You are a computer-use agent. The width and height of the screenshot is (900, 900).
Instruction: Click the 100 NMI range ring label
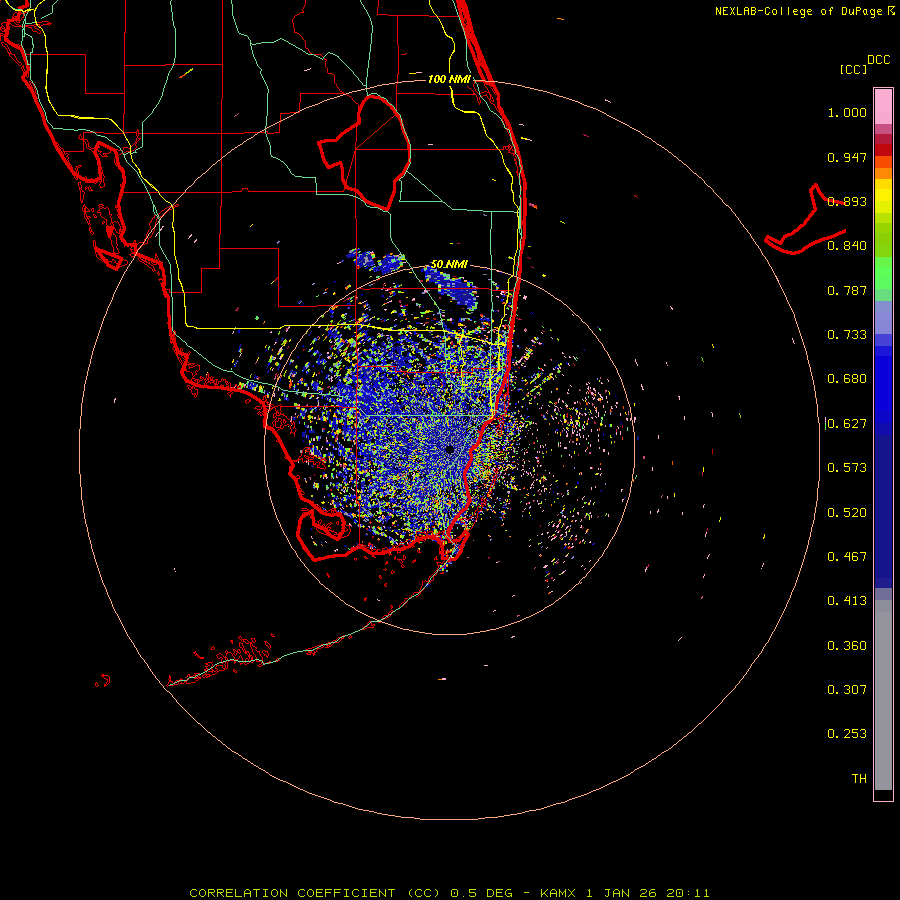point(449,79)
